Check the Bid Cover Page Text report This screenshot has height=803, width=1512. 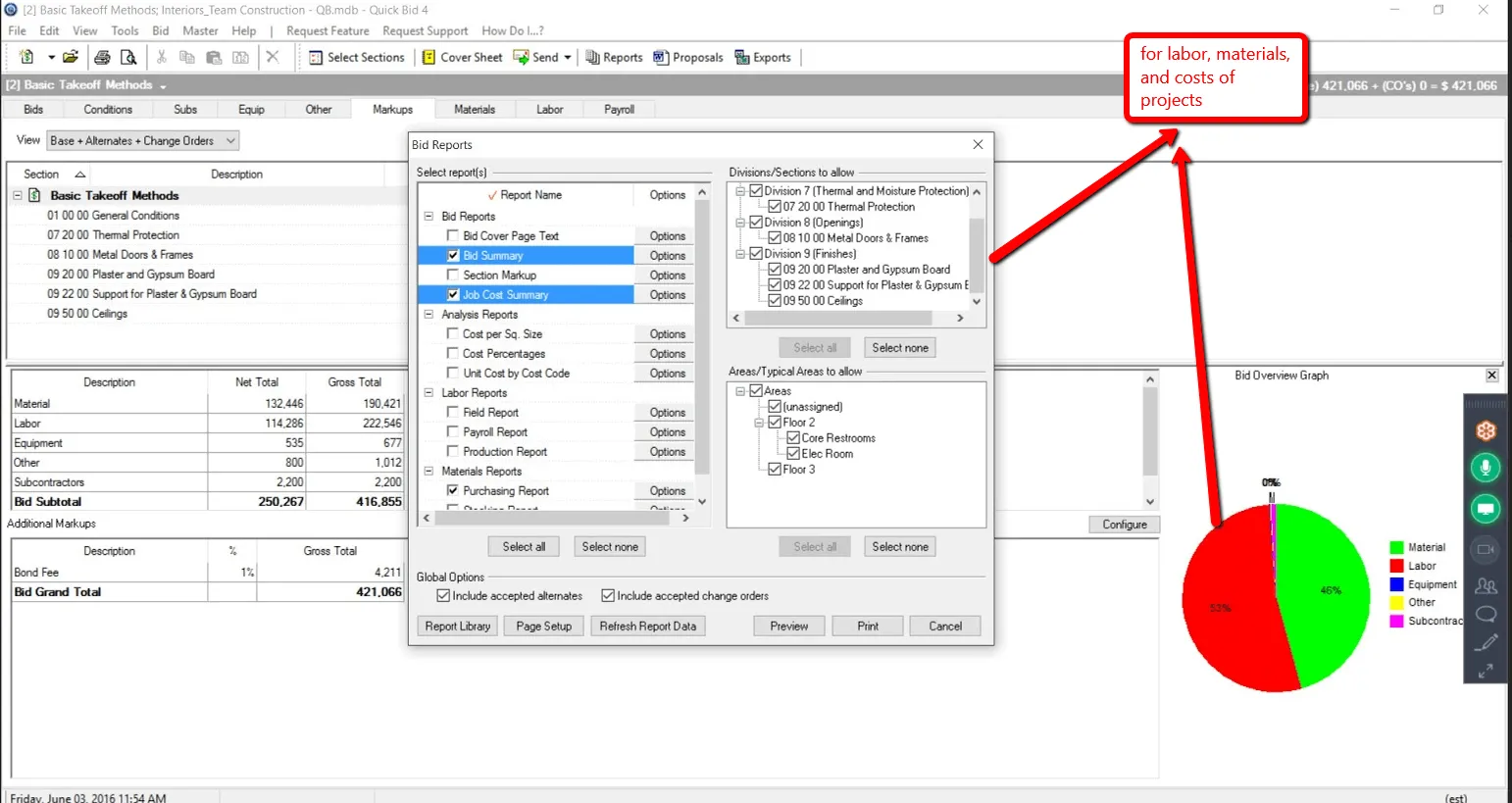(453, 235)
